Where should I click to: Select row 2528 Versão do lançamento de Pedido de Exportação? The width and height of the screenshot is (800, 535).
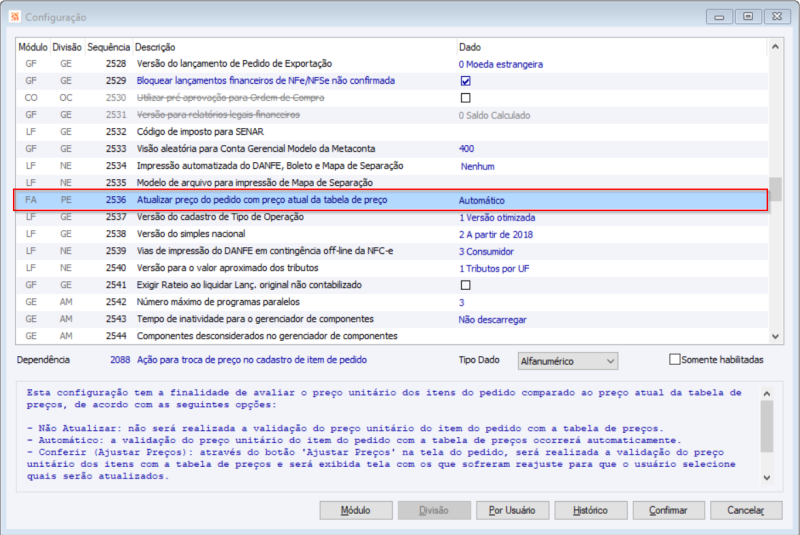[391, 64]
